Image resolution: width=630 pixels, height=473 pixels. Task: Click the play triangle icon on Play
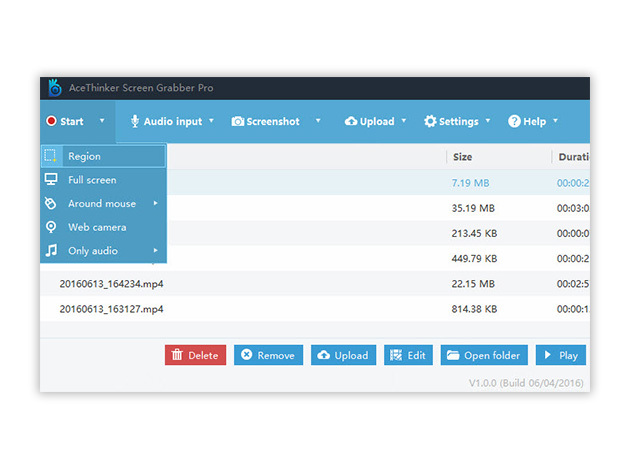[548, 355]
